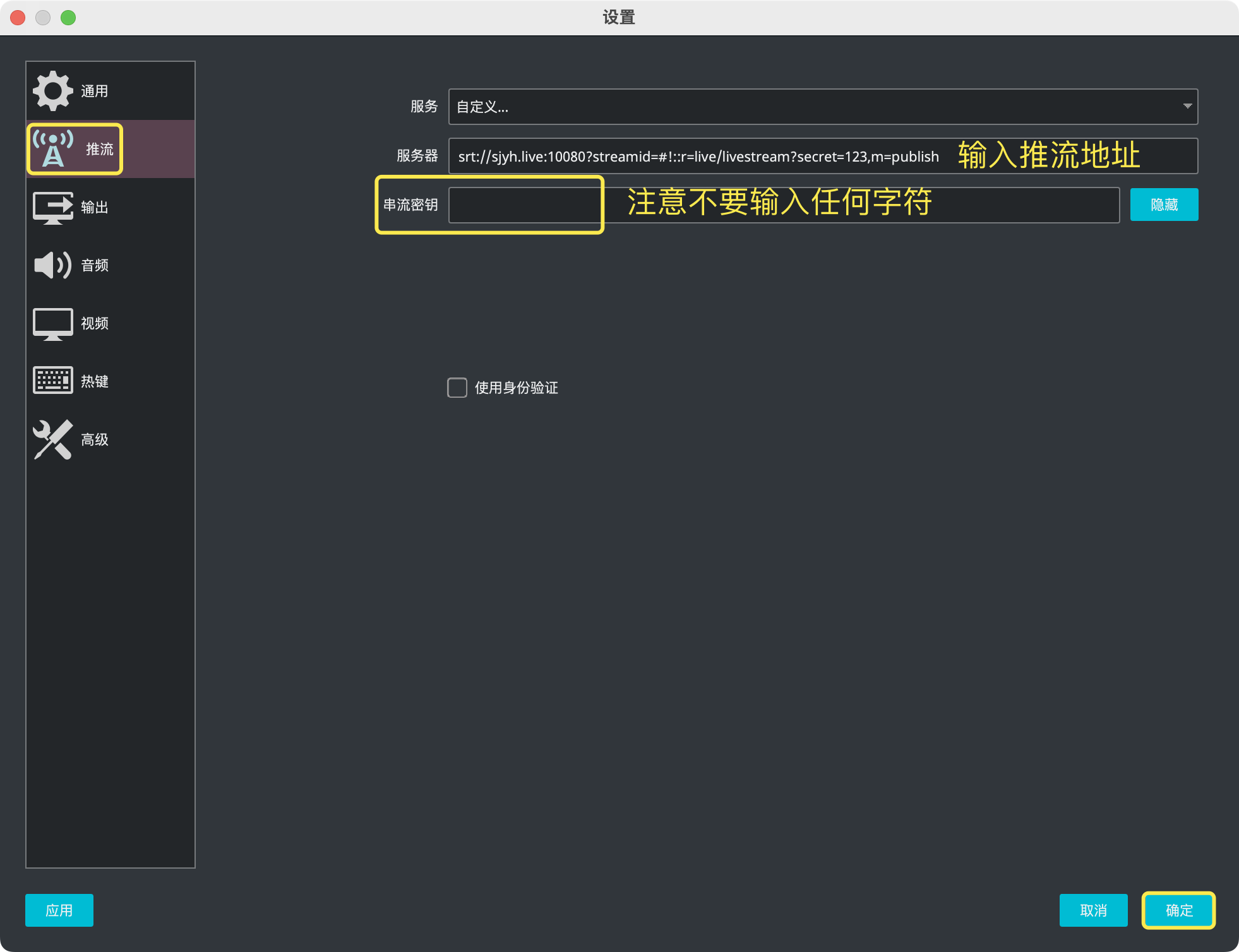Click the broadcast antenna Stream icon

pyautogui.click(x=53, y=149)
